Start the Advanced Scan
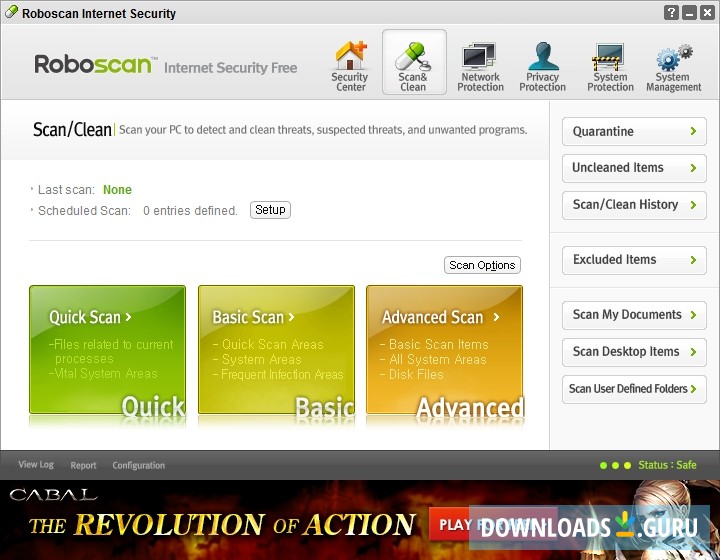Image resolution: width=720 pixels, height=560 pixels. click(444, 350)
